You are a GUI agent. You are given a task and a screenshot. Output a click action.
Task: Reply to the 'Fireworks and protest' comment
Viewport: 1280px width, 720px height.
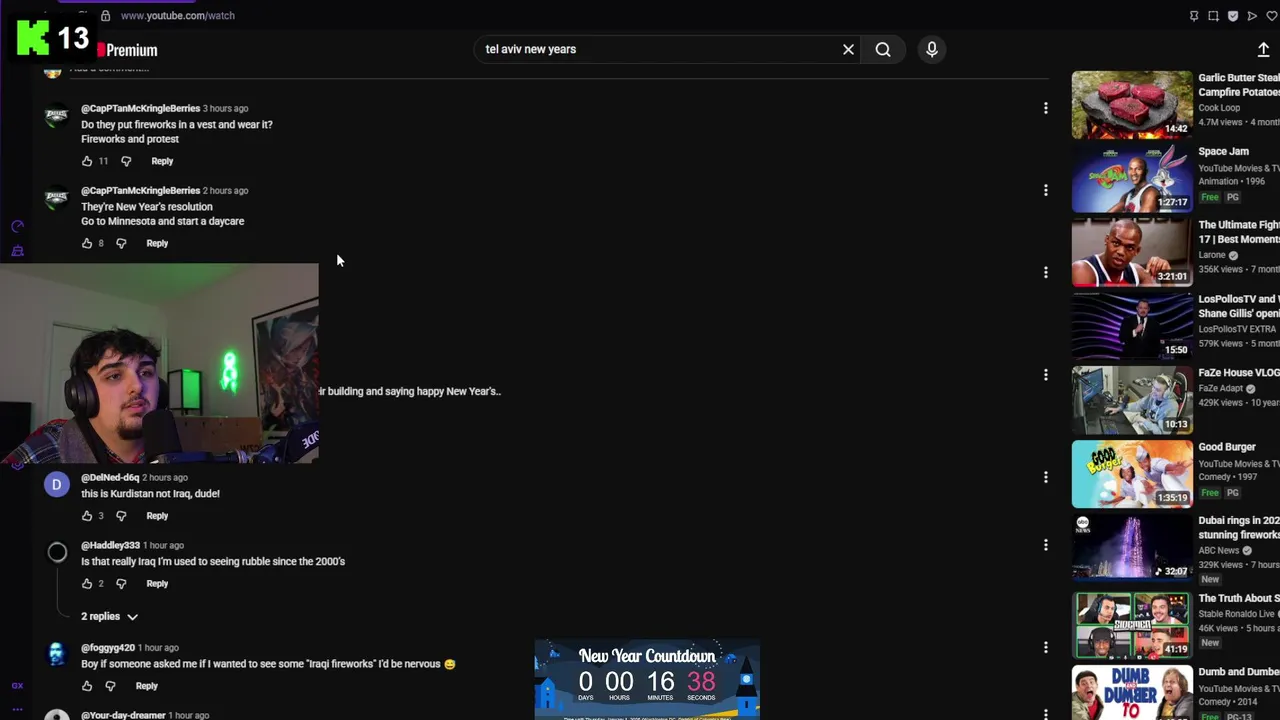tap(162, 161)
